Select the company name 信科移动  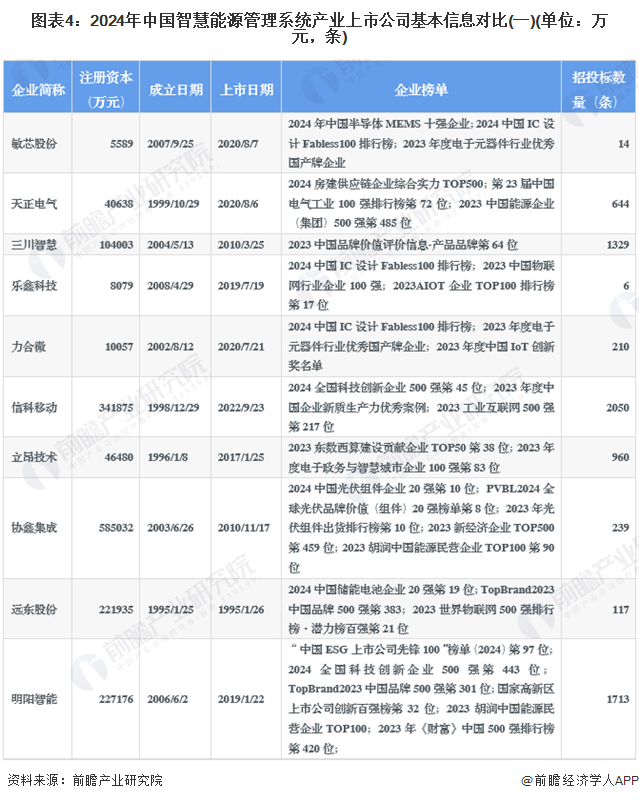34,408
